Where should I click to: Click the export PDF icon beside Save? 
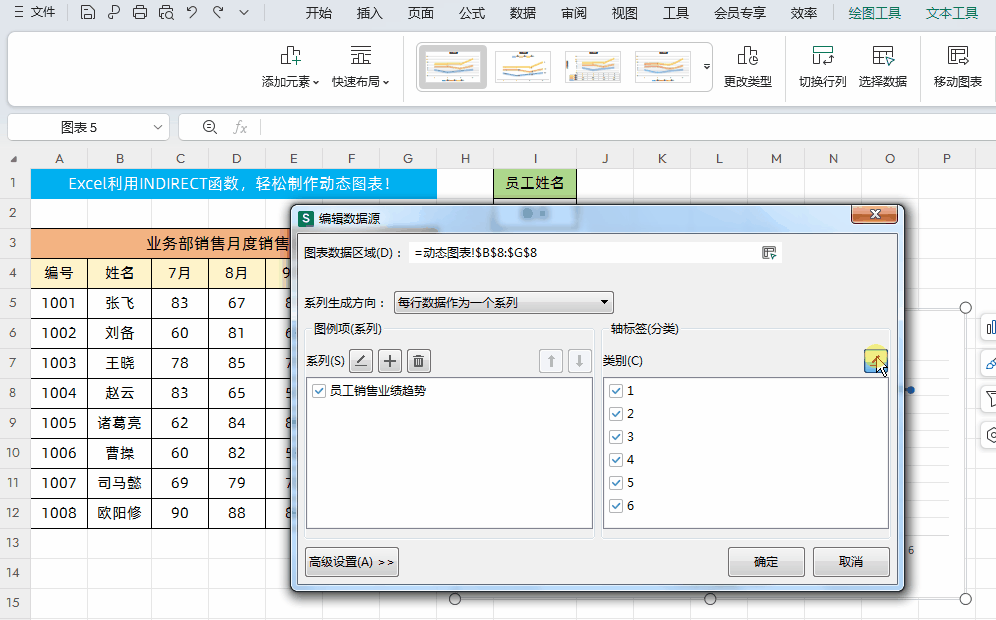(x=114, y=12)
